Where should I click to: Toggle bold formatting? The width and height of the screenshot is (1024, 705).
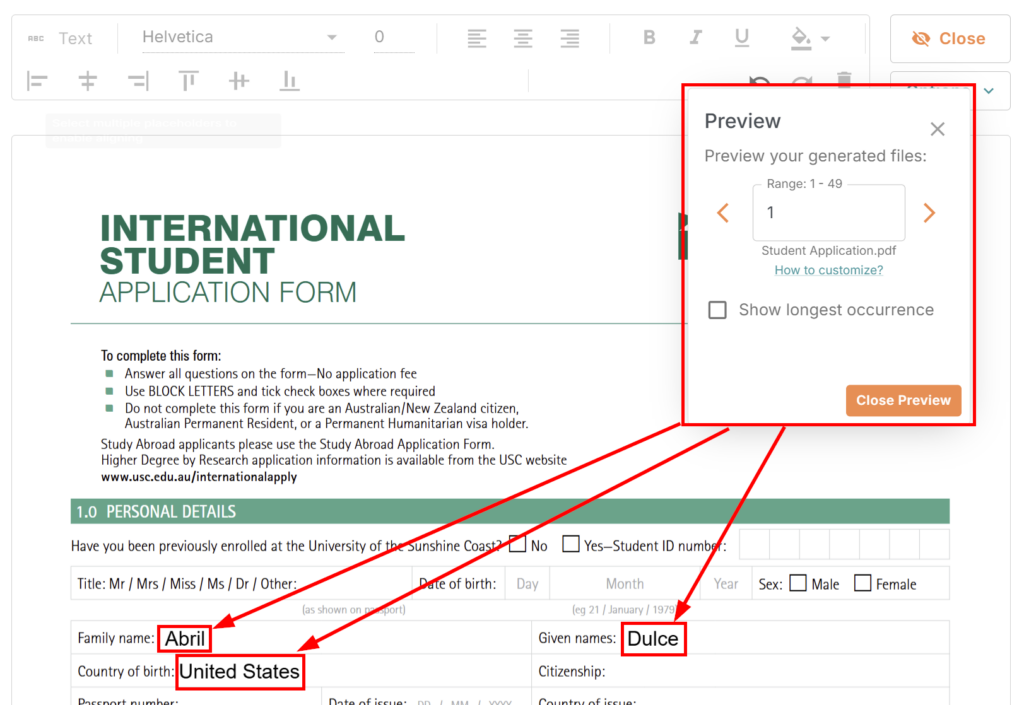[x=649, y=38]
